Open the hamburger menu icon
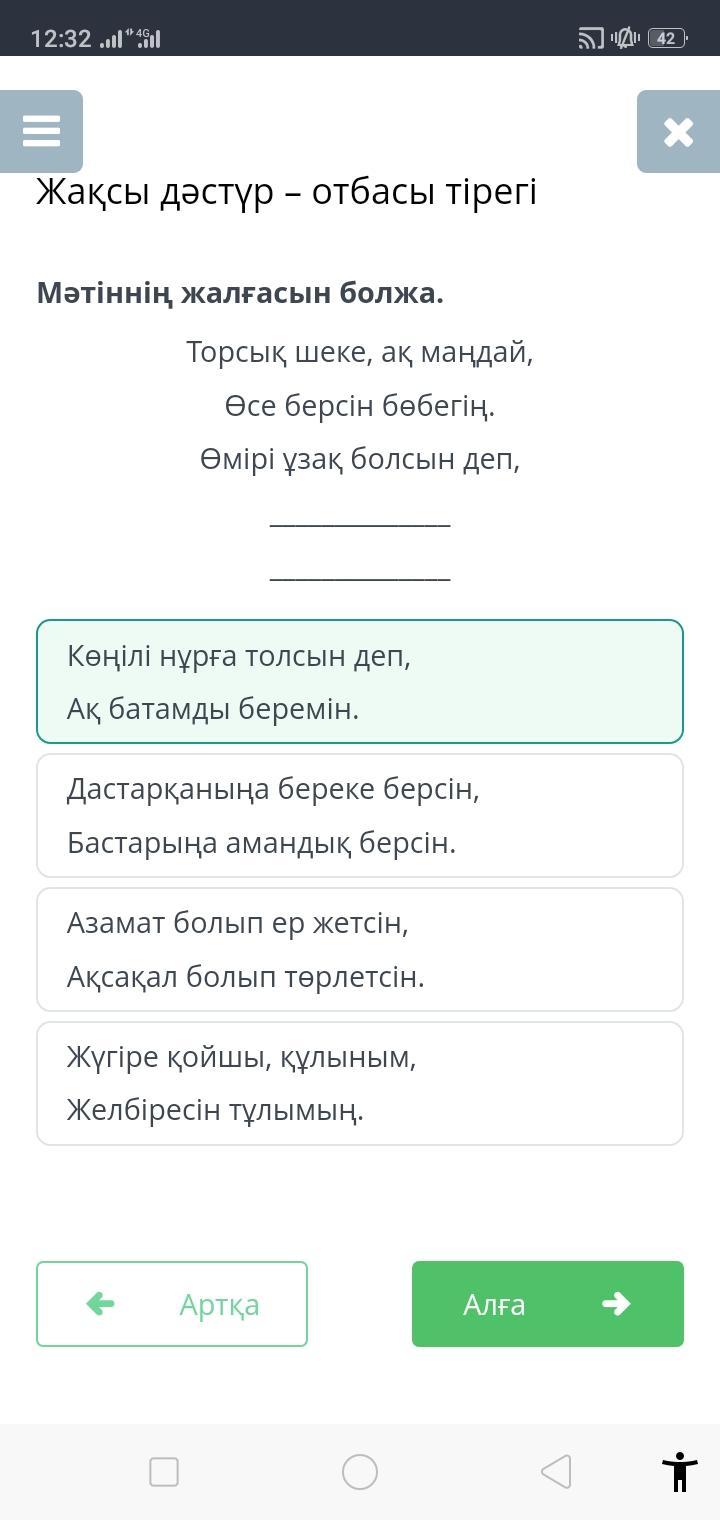 [x=41, y=131]
